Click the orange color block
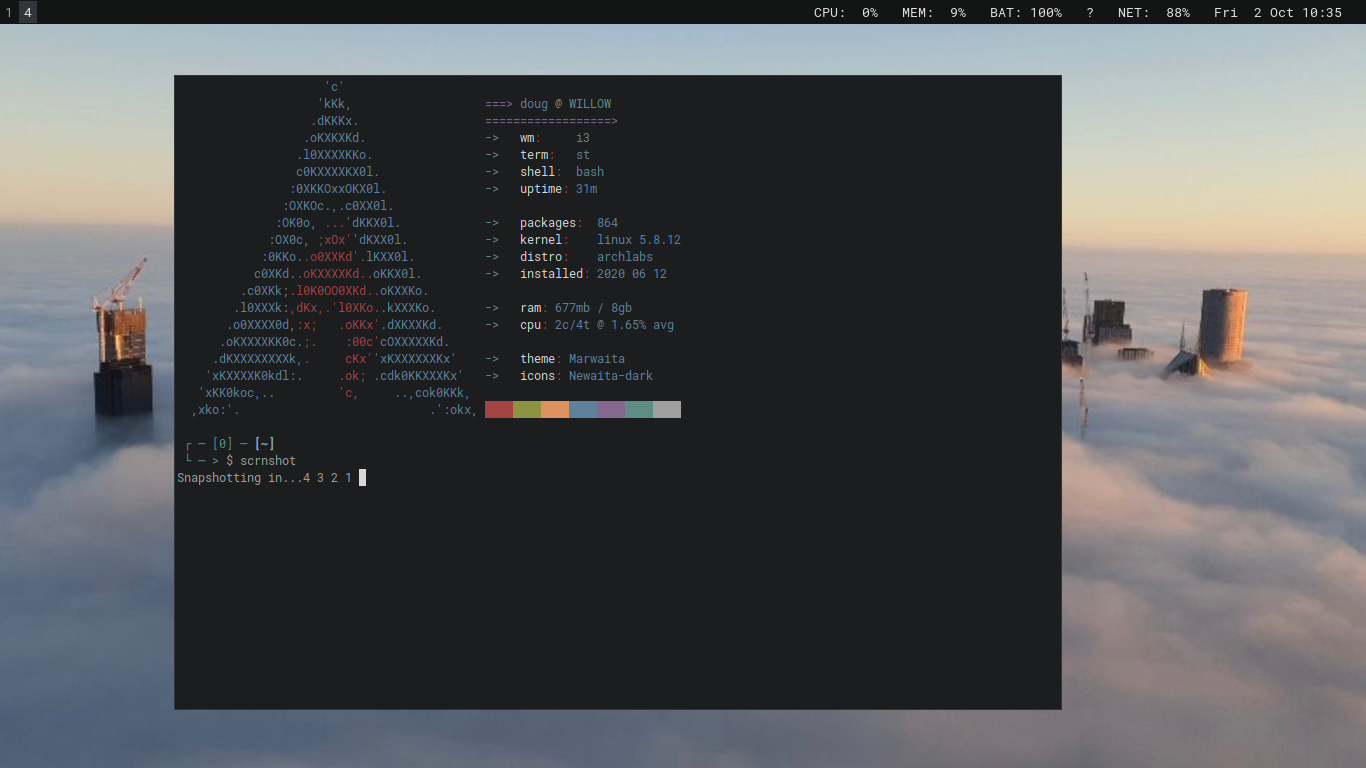This screenshot has height=768, width=1366. pyautogui.click(x=555, y=409)
